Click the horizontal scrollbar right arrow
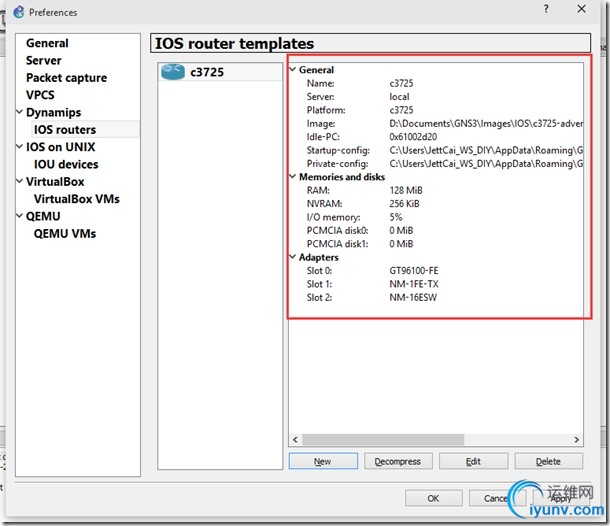Image resolution: width=610 pixels, height=526 pixels. 577,440
